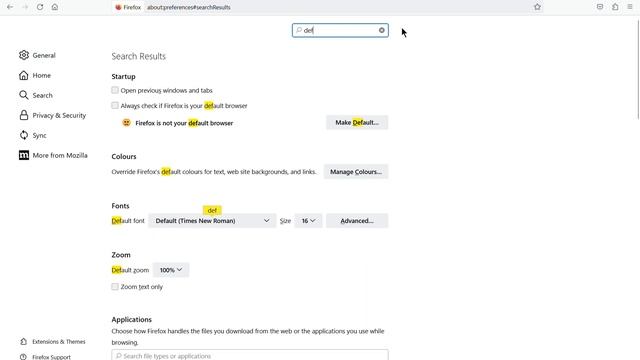Click the Find in Settings search field
Viewport: 640px width, 360px height.
(340, 30)
